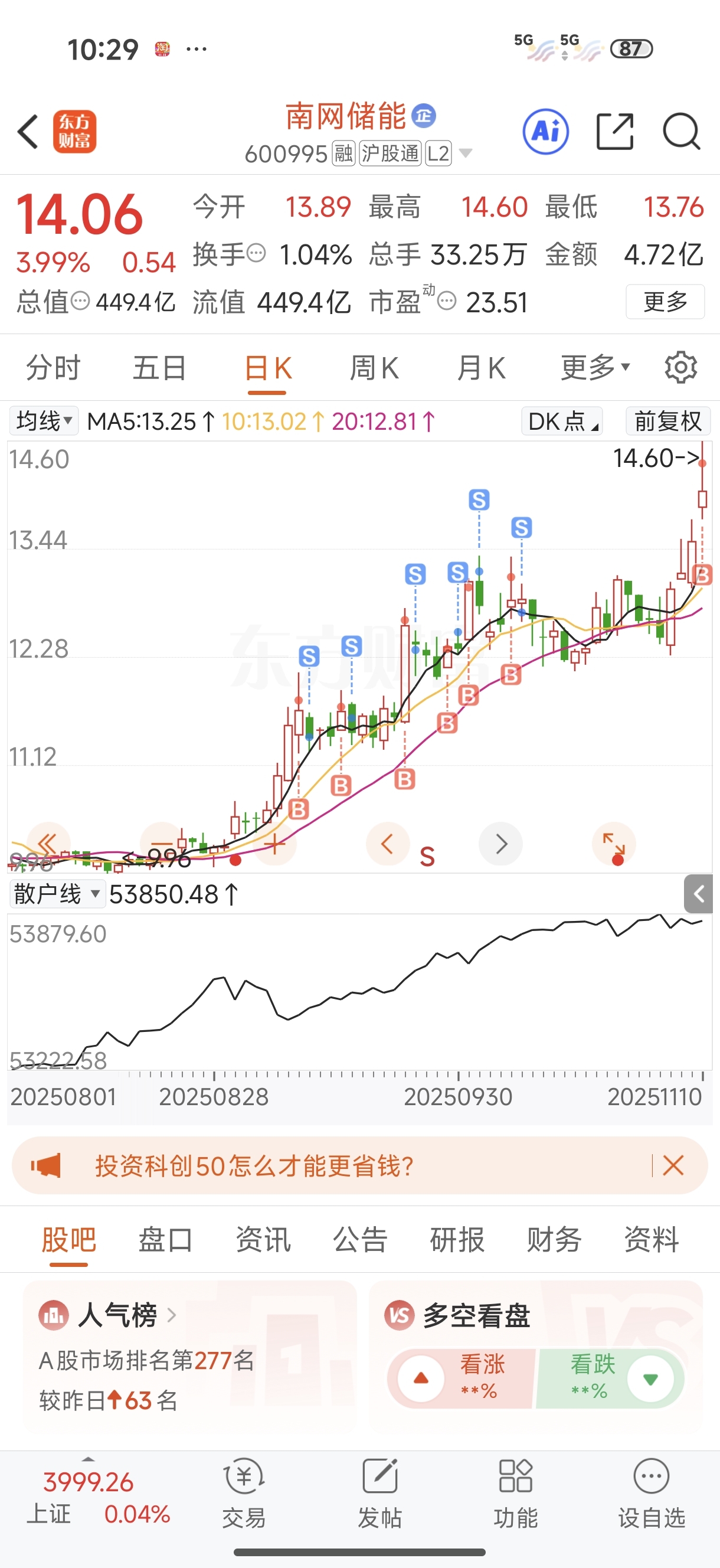This screenshot has width=720, height=1568.
Task: Open the 资料 tab
Action: (x=651, y=1240)
